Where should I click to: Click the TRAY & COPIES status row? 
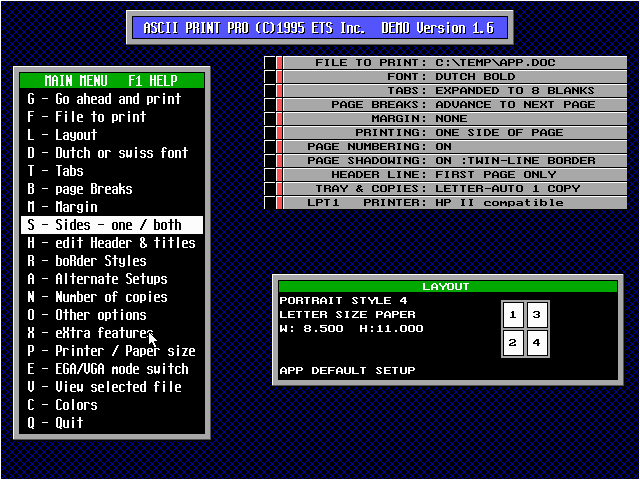pos(455,189)
